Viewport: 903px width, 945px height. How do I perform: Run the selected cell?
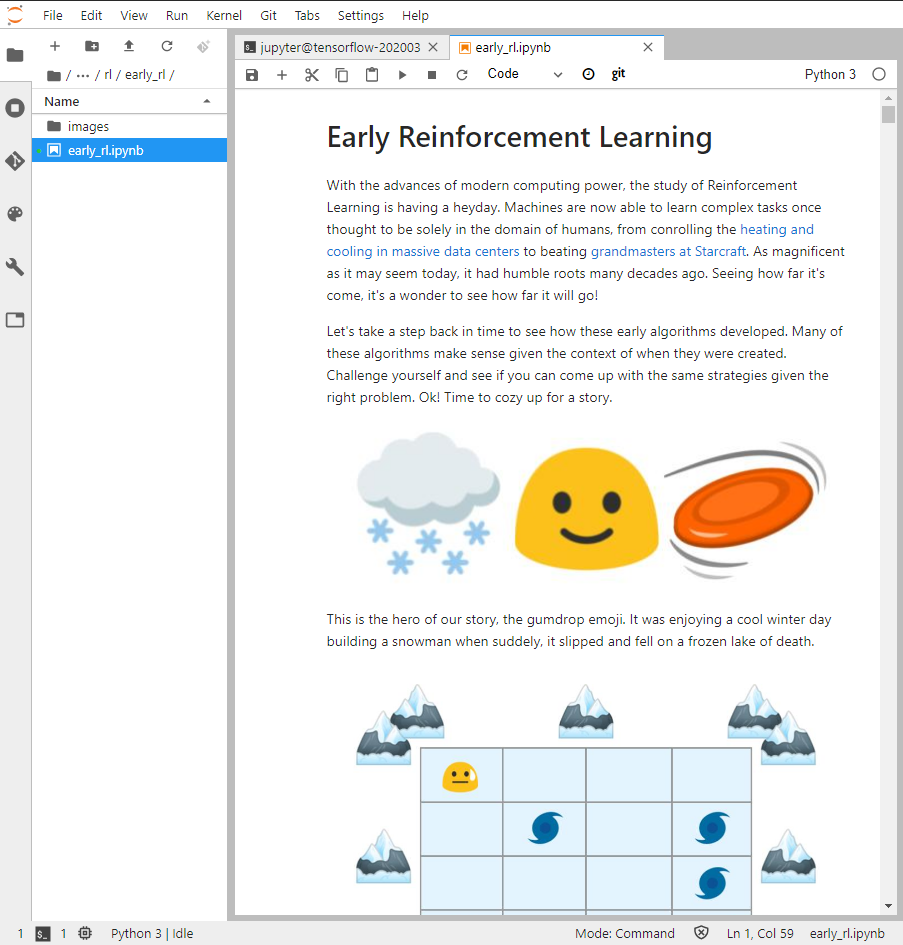point(402,75)
